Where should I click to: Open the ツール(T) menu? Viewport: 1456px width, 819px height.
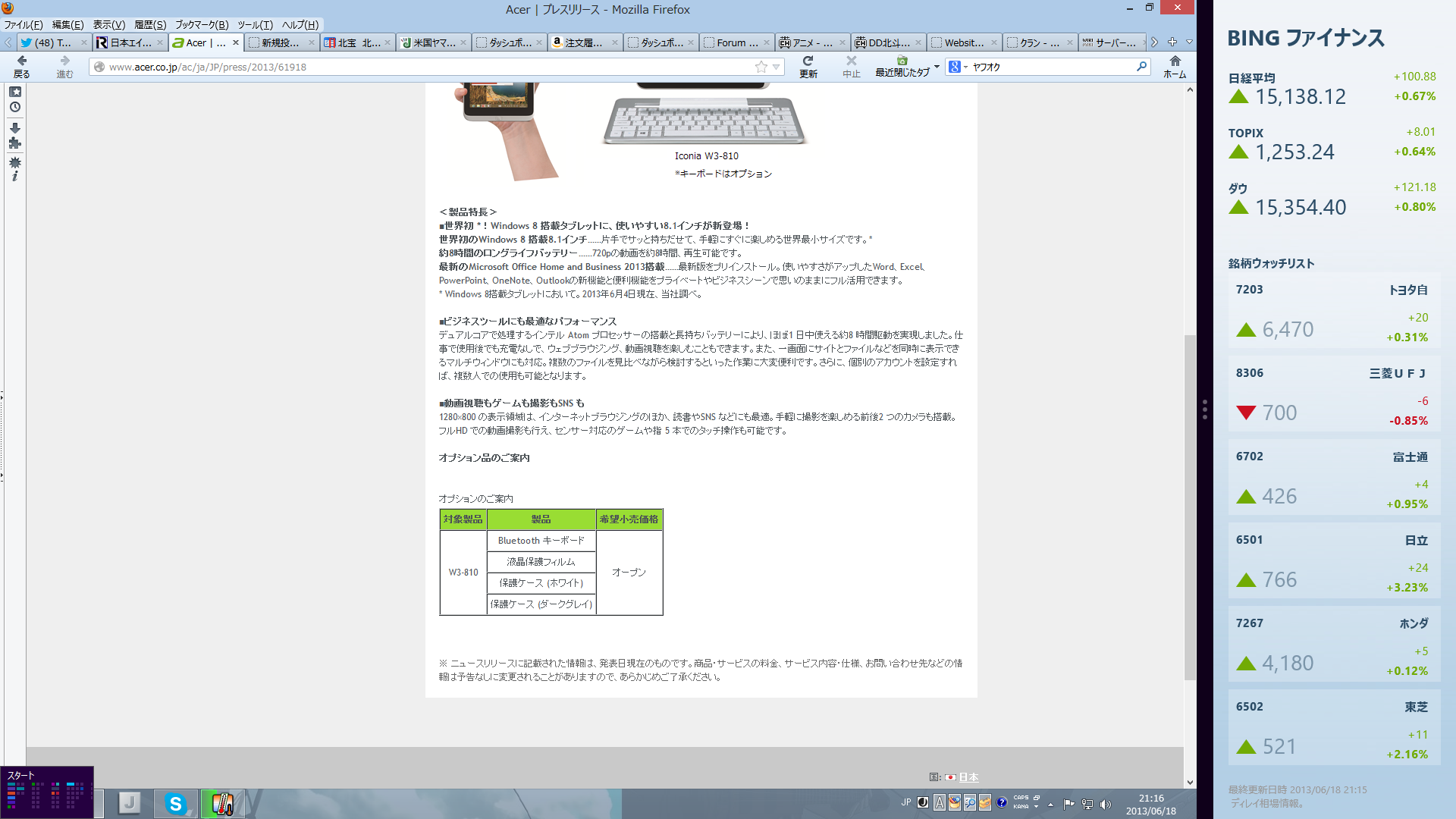(x=255, y=24)
